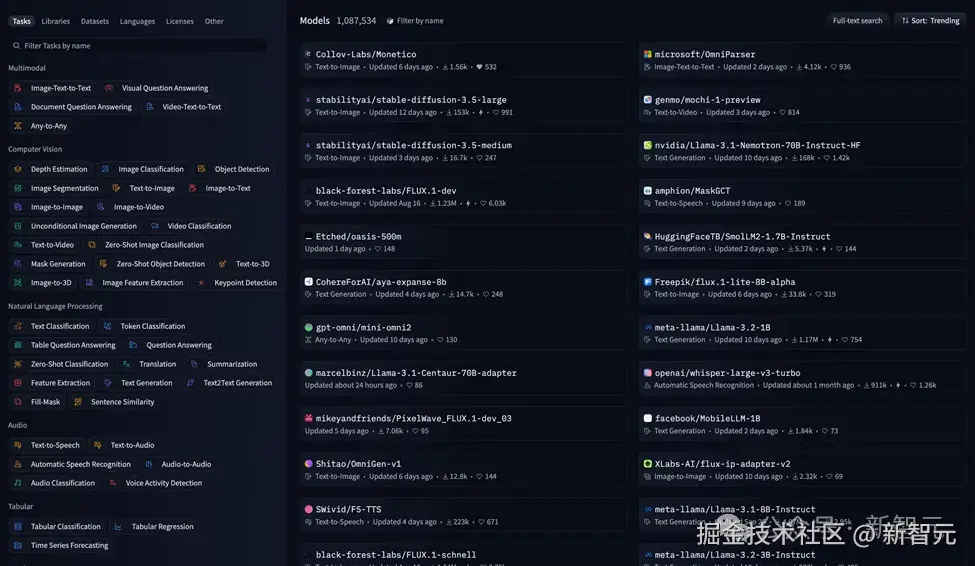
Task: Click the Keypoint Detection icon
Action: [201, 283]
